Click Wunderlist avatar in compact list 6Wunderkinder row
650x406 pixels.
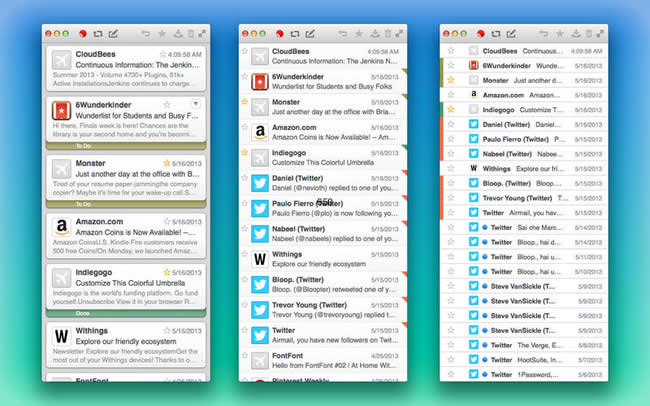[x=473, y=66]
